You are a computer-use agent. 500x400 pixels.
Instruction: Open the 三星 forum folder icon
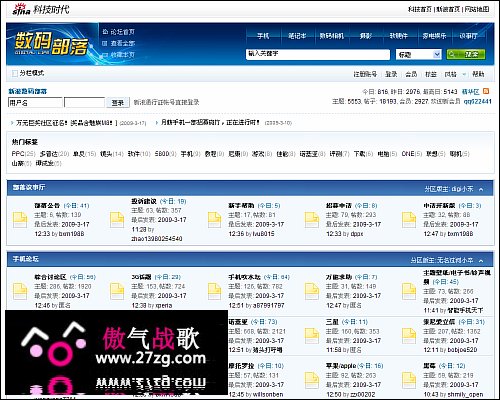pos(312,336)
